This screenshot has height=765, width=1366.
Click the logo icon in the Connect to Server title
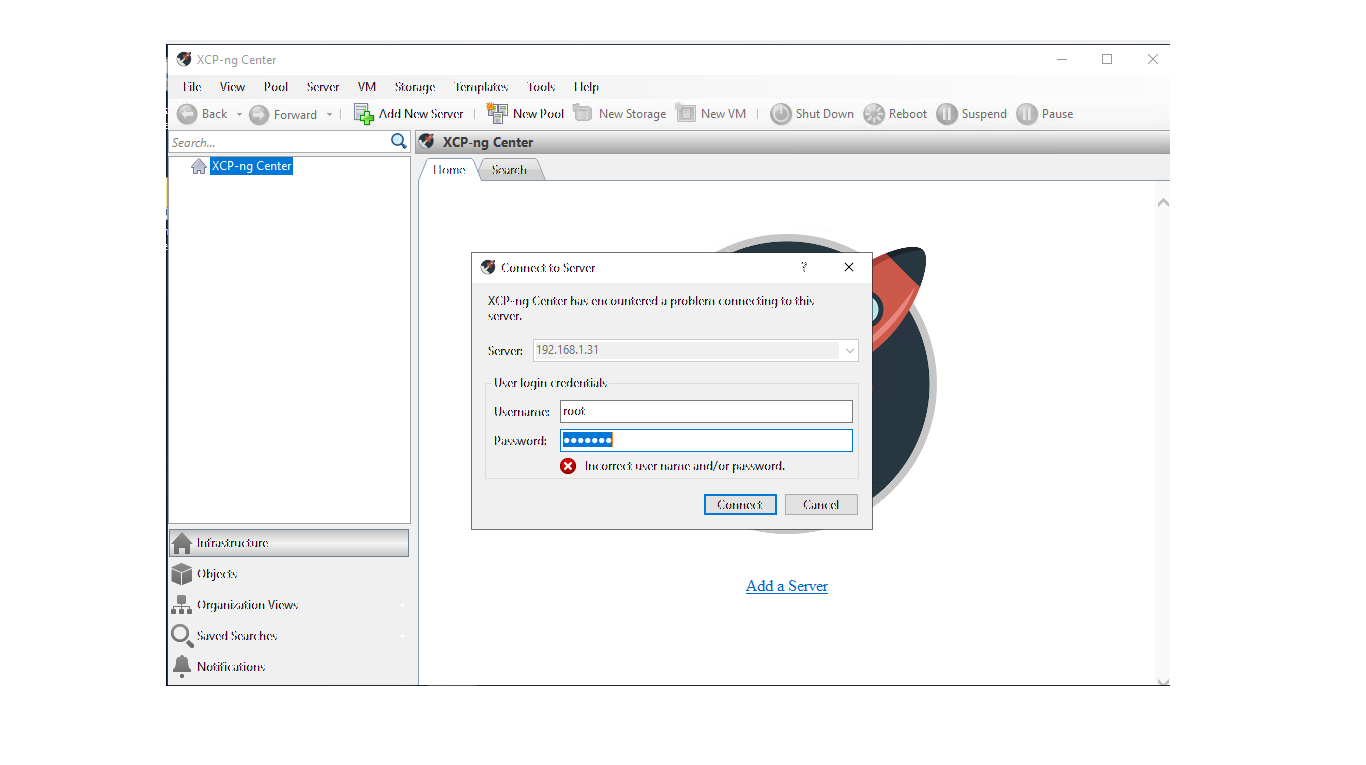click(x=488, y=267)
